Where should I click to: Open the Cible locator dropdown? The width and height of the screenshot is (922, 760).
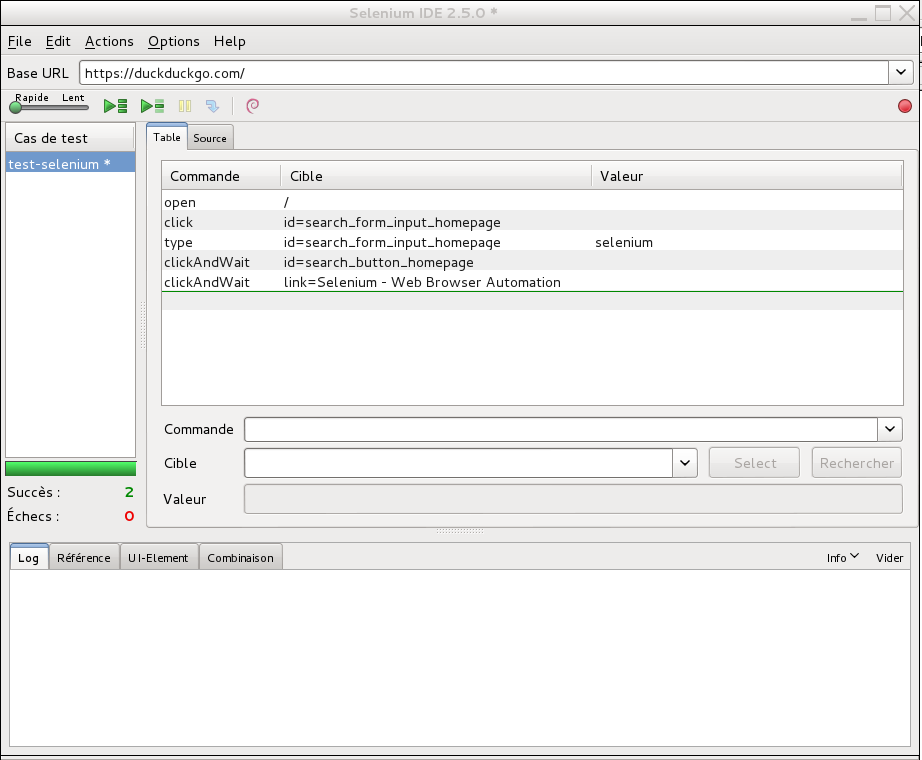click(684, 462)
